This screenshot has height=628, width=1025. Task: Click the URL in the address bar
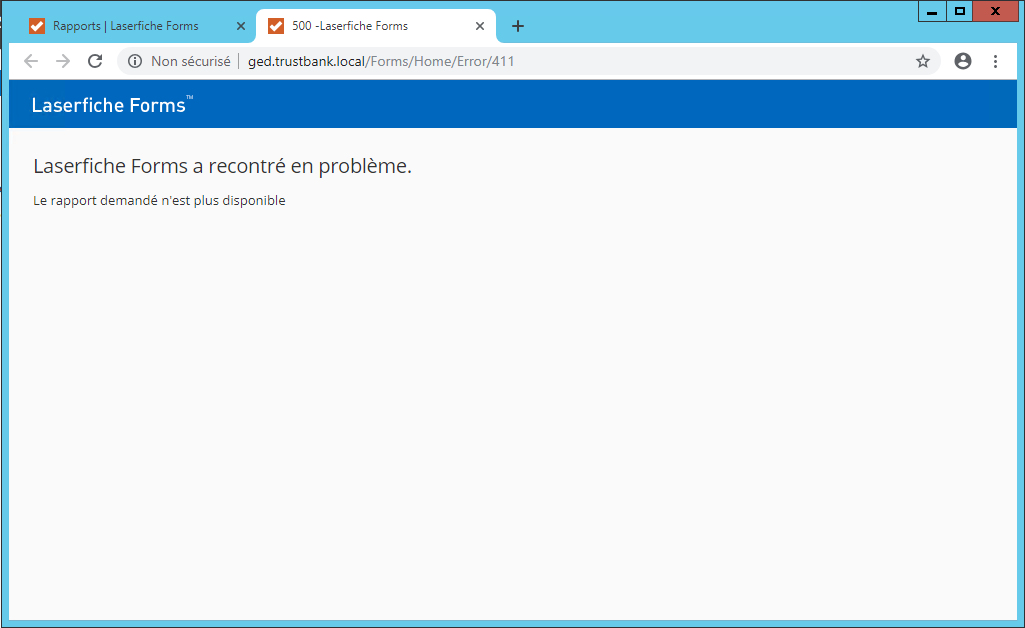[381, 61]
